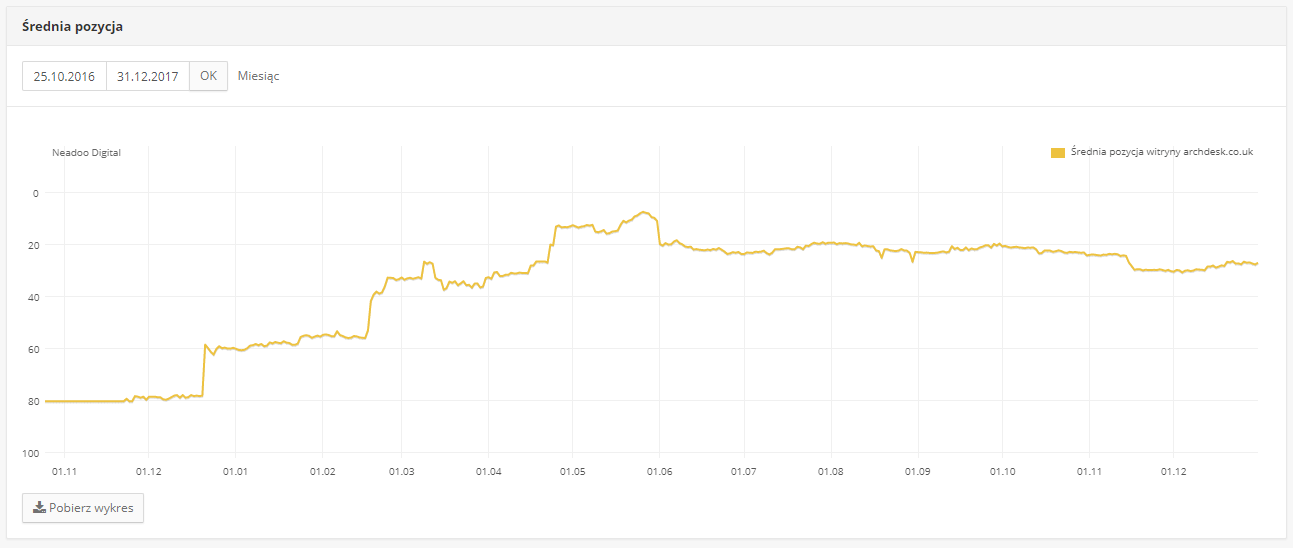1293x548 pixels.
Task: Click the 01.08 x-axis date label
Action: [831, 471]
